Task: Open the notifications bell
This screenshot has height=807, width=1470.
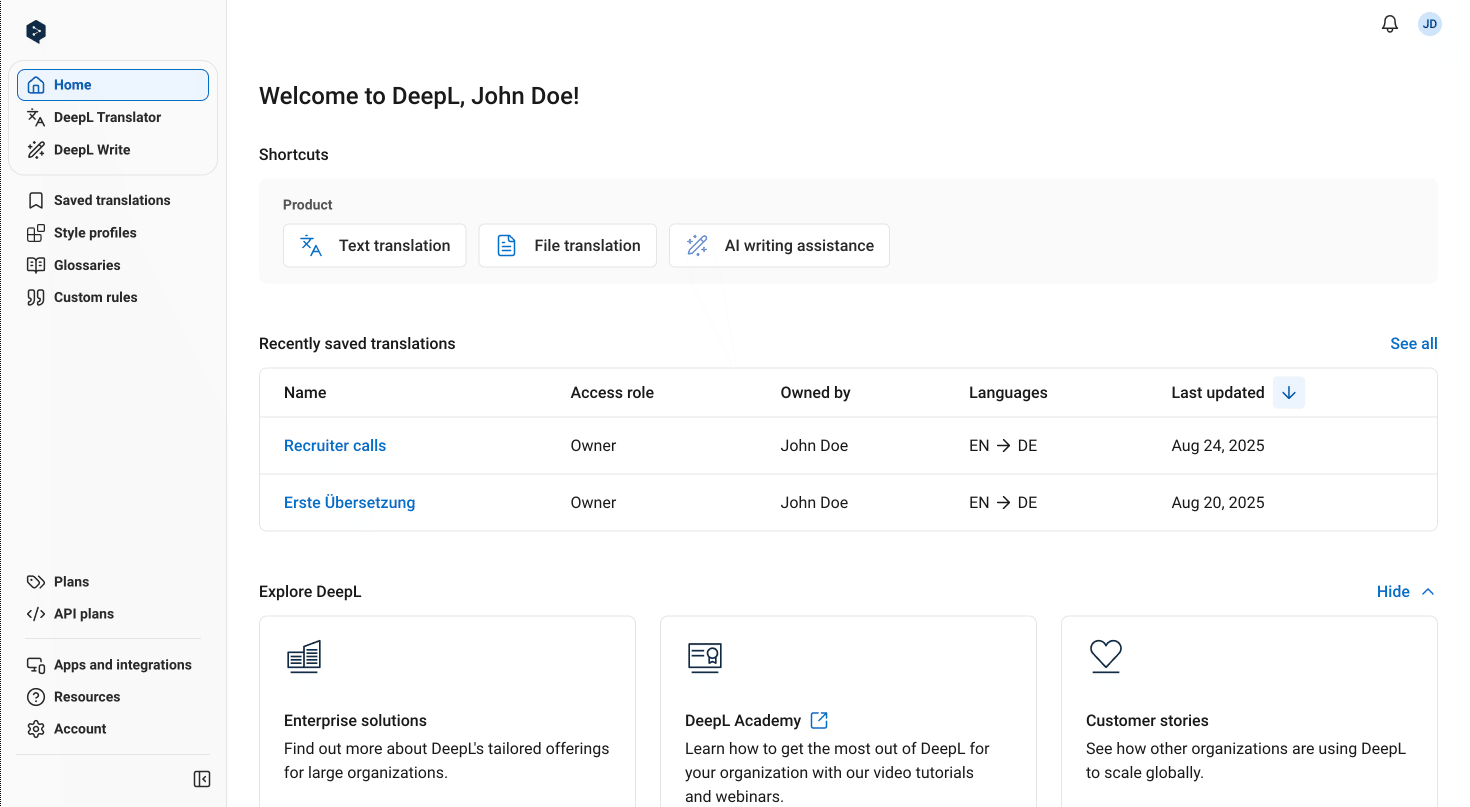Action: tap(1389, 24)
